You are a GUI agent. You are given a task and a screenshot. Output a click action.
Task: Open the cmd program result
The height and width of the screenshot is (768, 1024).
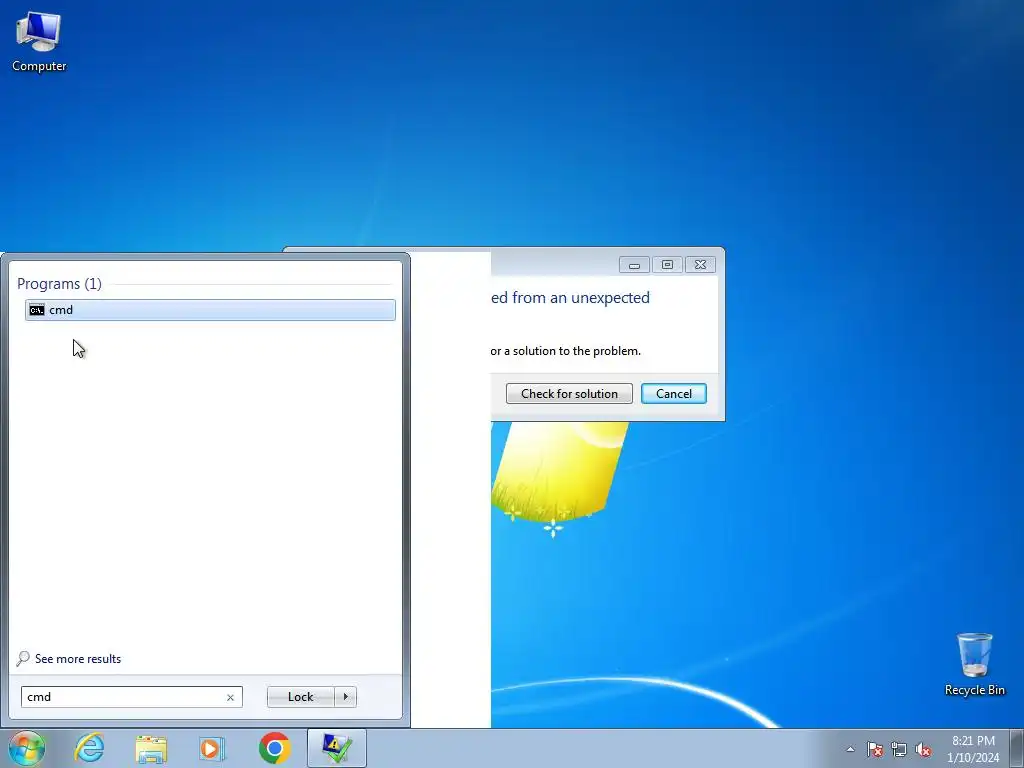click(x=210, y=310)
